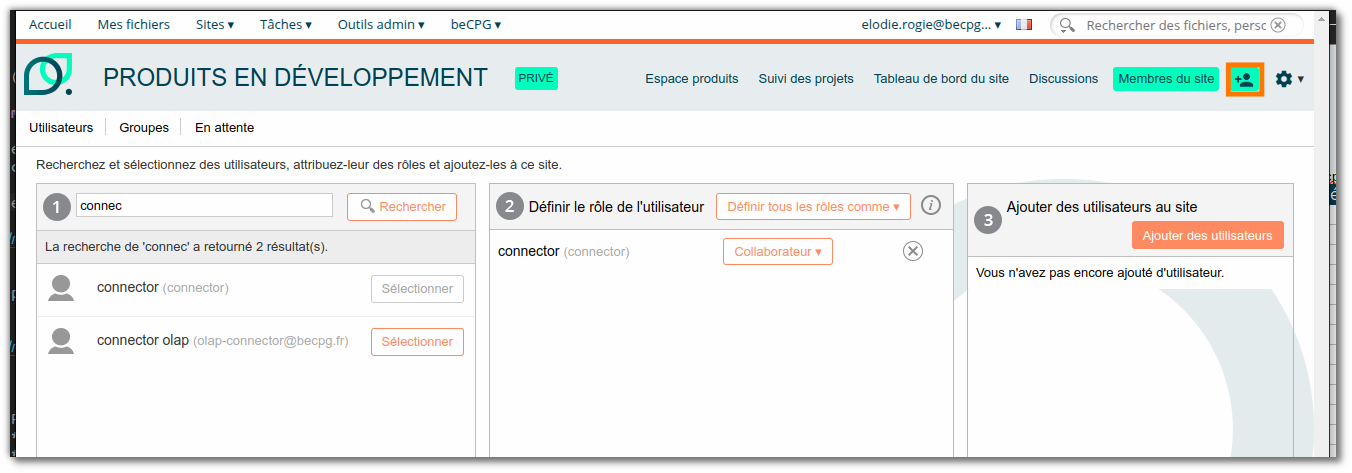1352x473 pixels.
Task: Open the beCPG menu
Action: [476, 24]
